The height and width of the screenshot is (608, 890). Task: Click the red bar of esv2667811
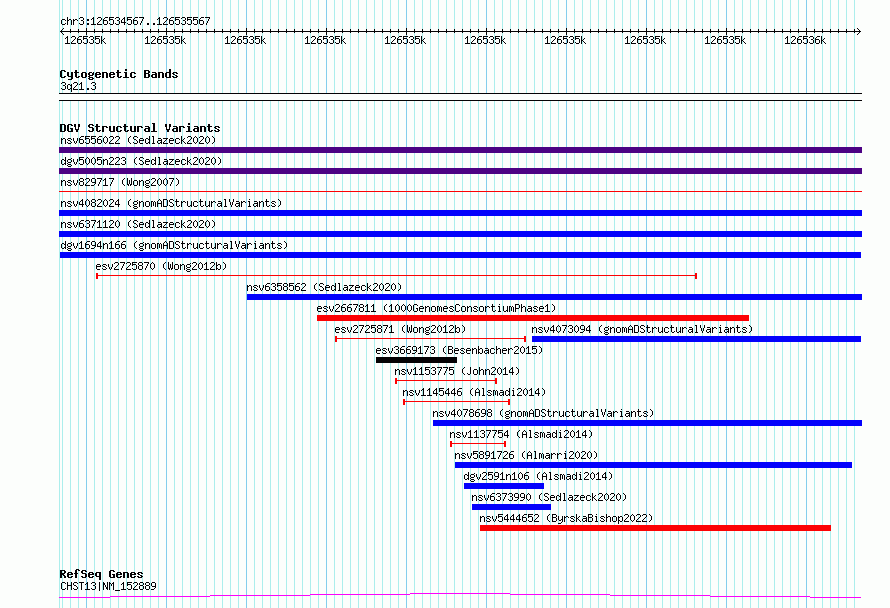pyautogui.click(x=533, y=318)
